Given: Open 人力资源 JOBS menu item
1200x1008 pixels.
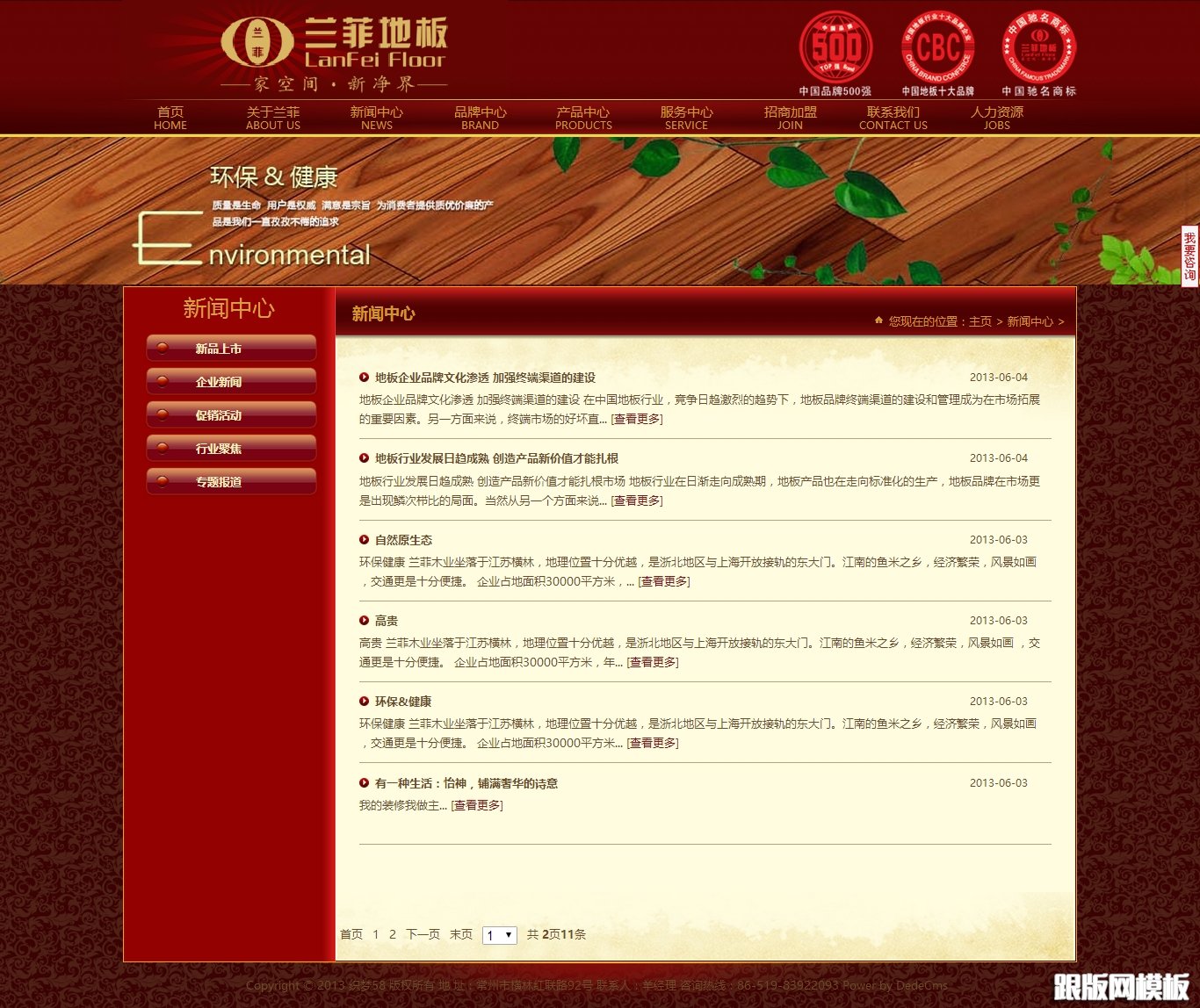Looking at the screenshot, I should [997, 118].
